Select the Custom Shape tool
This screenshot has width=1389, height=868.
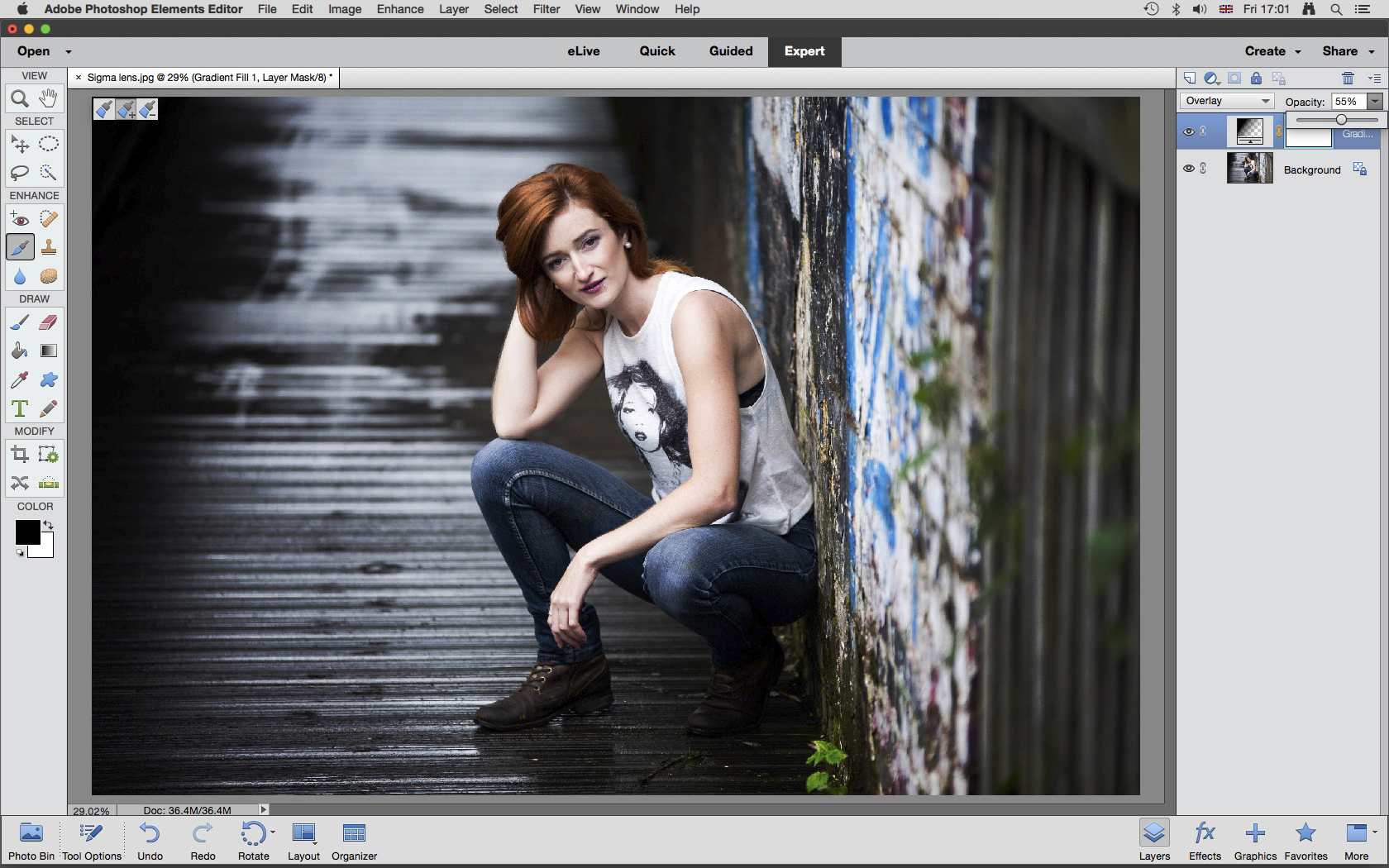click(49, 380)
